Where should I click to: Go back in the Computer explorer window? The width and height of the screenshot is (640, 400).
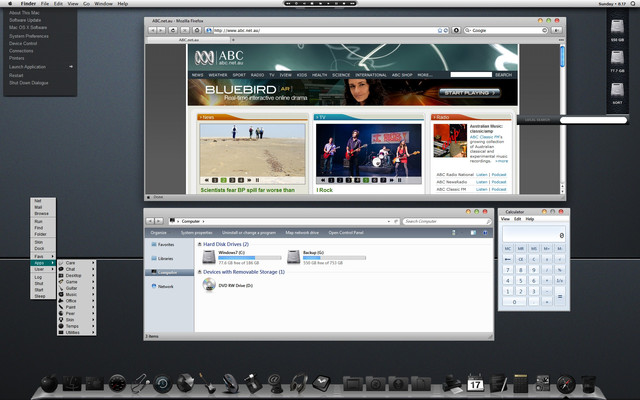(x=150, y=221)
